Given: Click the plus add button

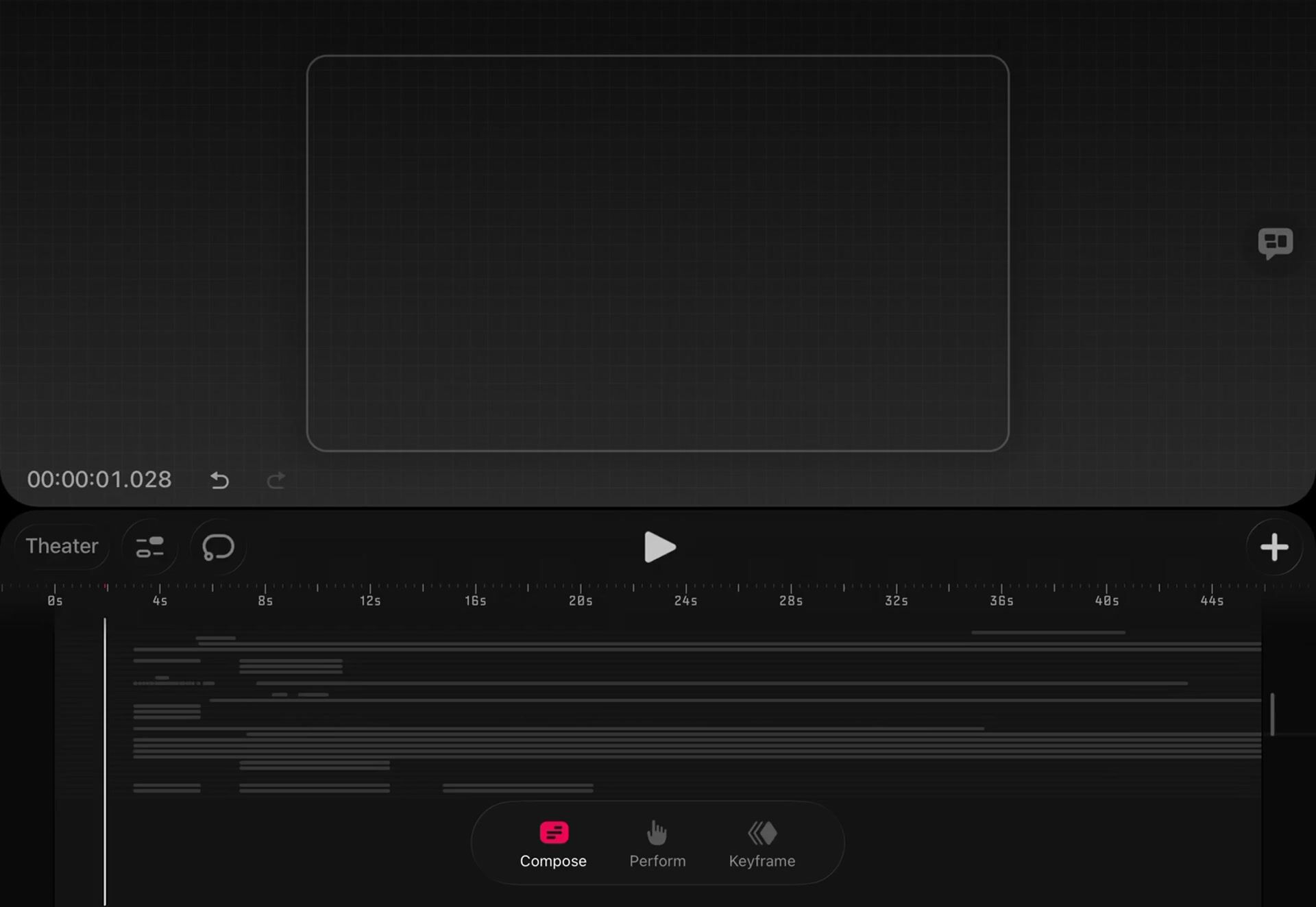Looking at the screenshot, I should click(1274, 547).
